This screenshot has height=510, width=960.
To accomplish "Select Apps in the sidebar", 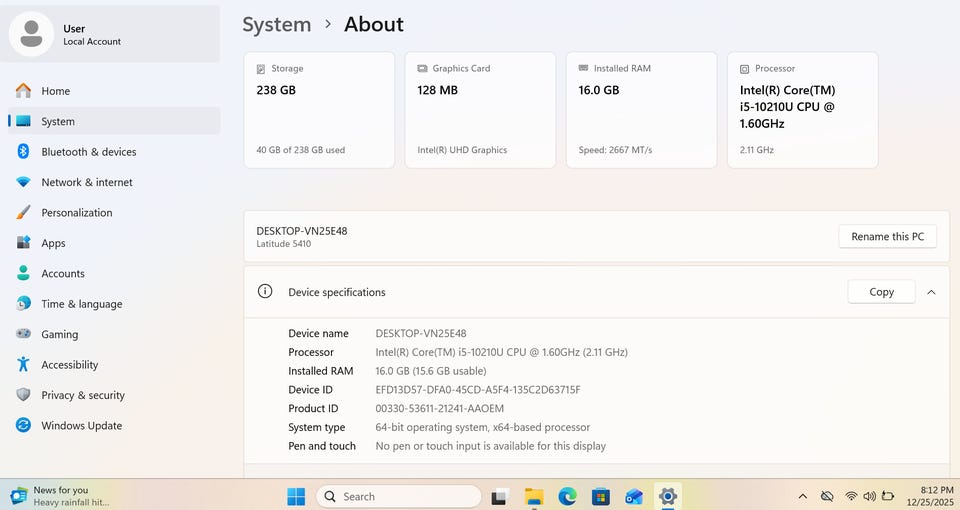I will 53,243.
